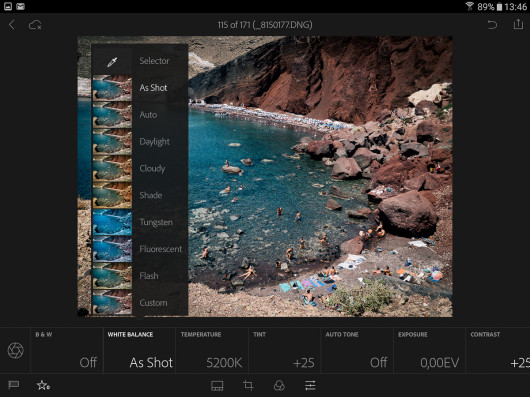This screenshot has width=530, height=397.
Task: Toggle the B & W Off control
Action: [67, 350]
